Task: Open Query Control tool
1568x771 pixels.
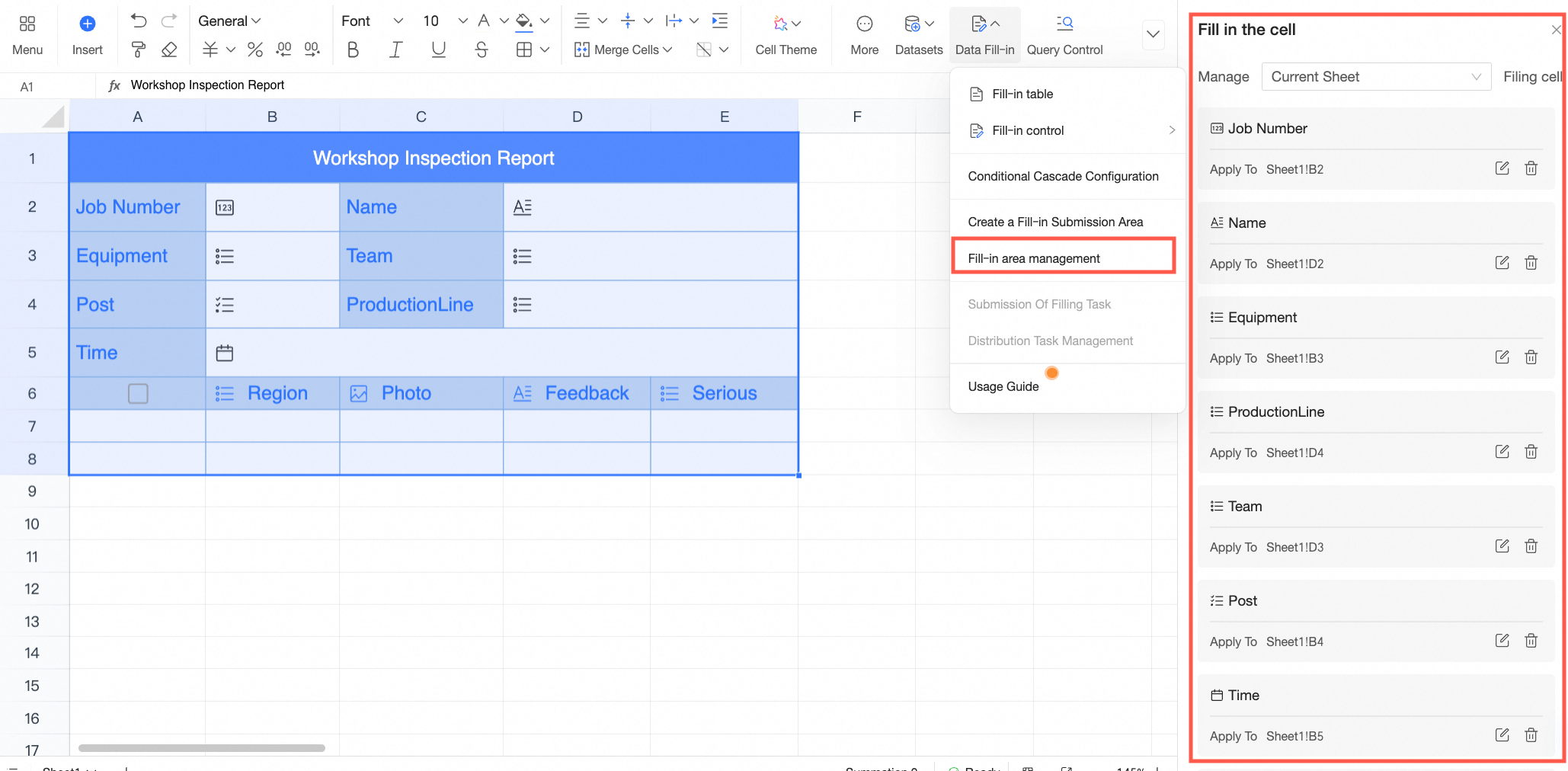Action: (1064, 36)
